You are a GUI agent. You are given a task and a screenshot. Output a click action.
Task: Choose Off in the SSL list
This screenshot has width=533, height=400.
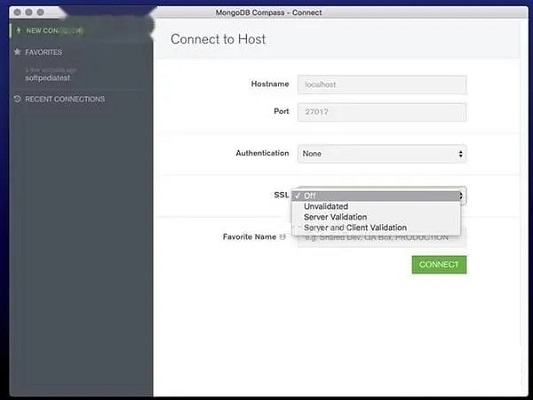coord(376,196)
